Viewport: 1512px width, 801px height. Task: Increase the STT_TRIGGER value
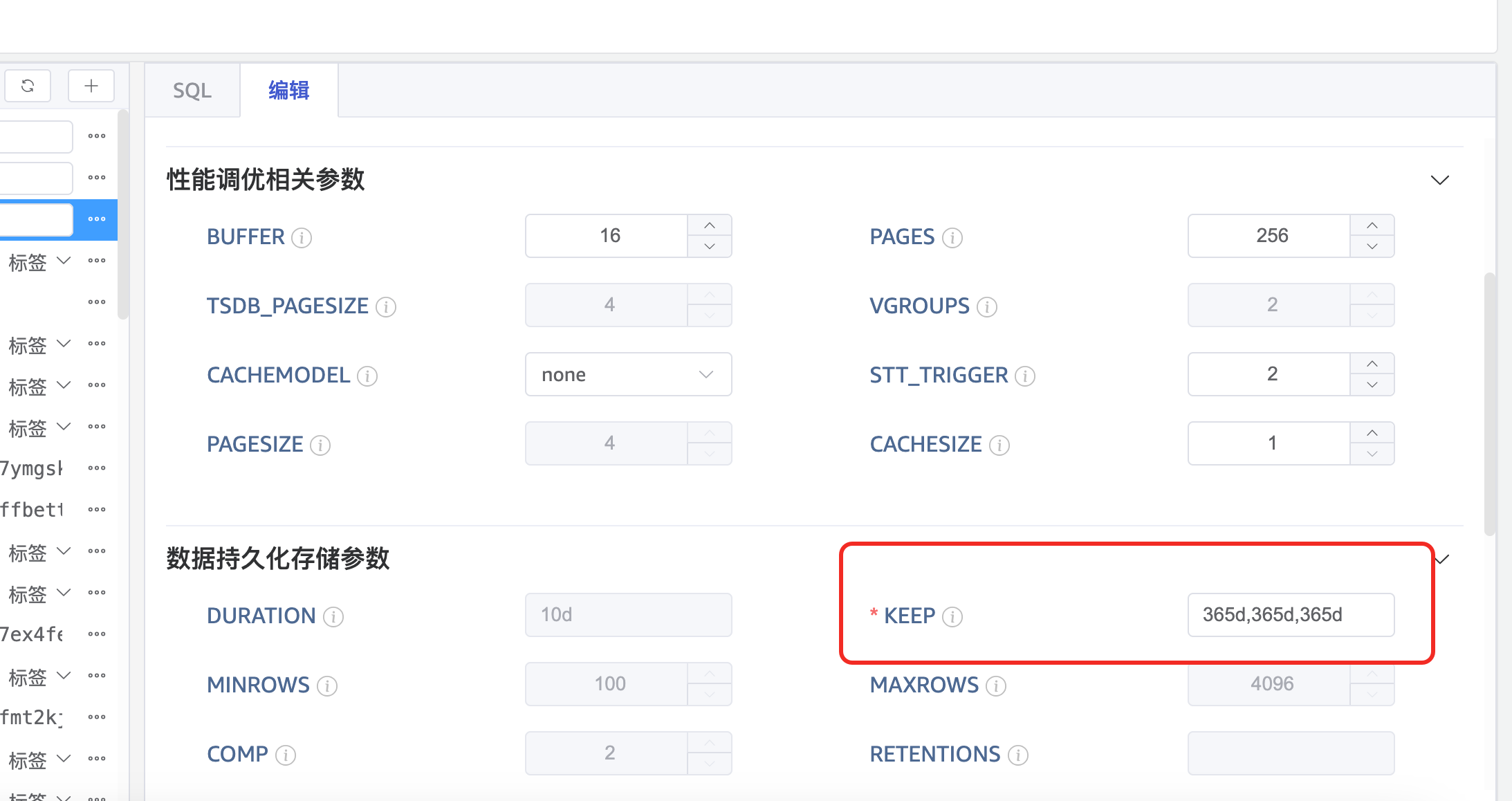1372,364
